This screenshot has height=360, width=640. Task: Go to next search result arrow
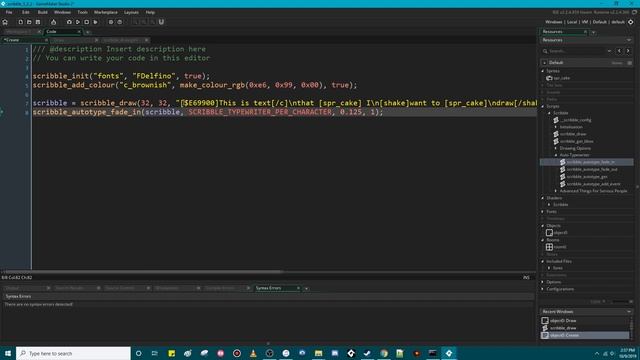[628, 51]
